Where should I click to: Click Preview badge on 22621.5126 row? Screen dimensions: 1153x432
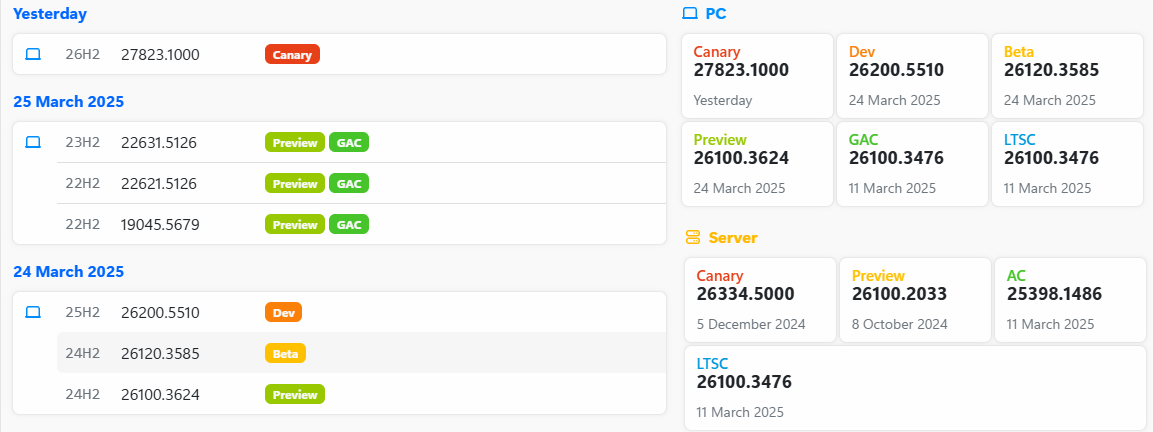pyautogui.click(x=295, y=183)
